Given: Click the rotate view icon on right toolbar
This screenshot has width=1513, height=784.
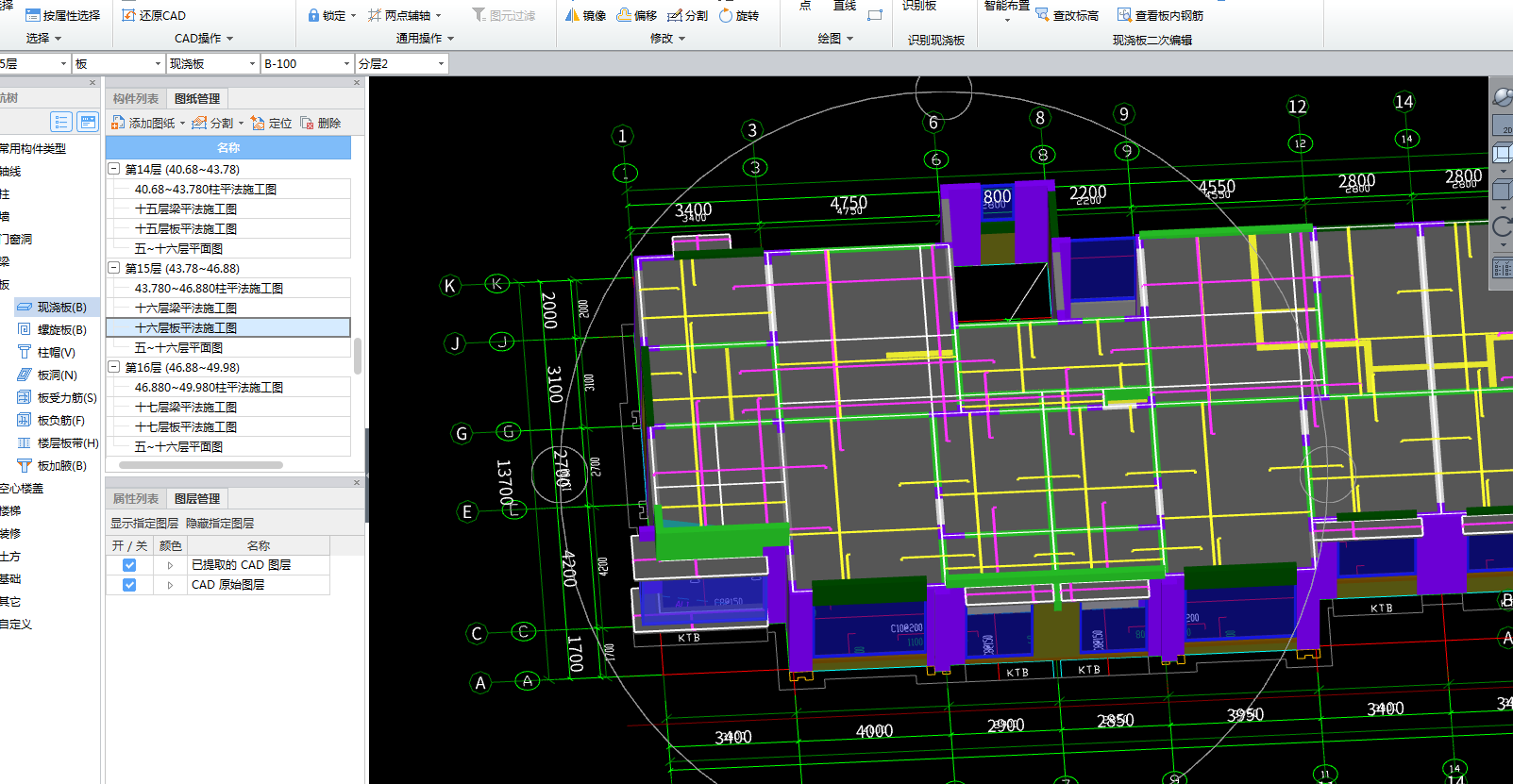Looking at the screenshot, I should (x=1503, y=226).
